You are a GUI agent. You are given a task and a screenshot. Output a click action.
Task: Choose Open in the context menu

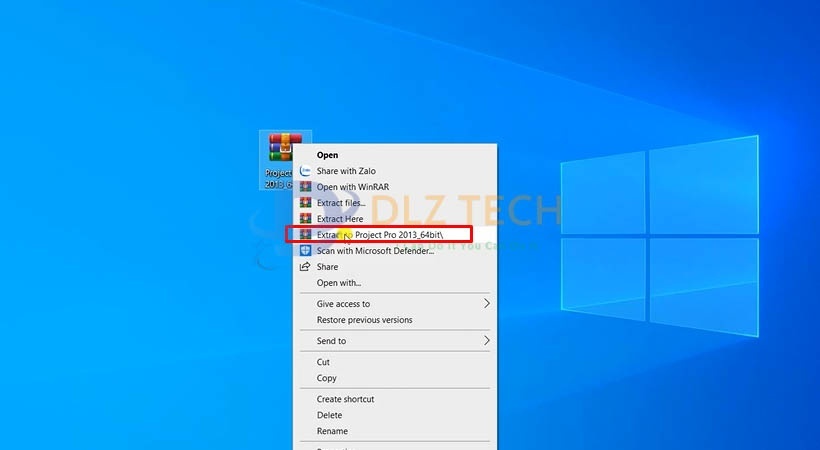click(395, 155)
